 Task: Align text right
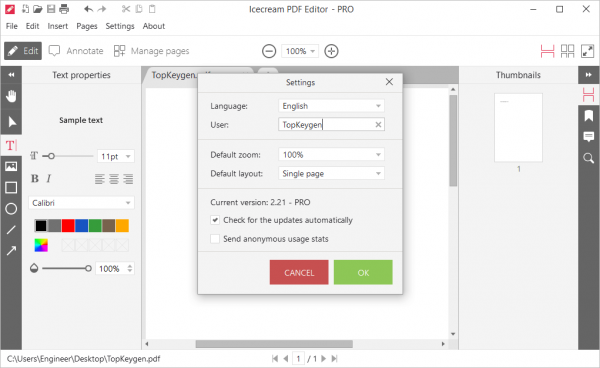point(128,179)
